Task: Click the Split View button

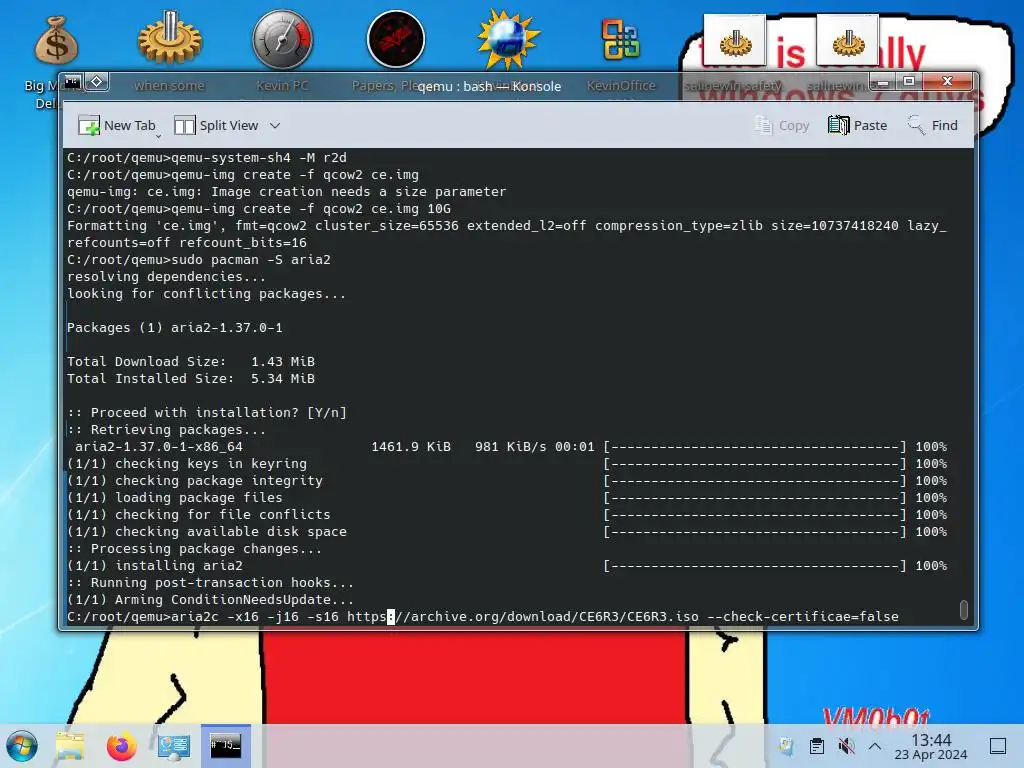Action: tap(217, 125)
